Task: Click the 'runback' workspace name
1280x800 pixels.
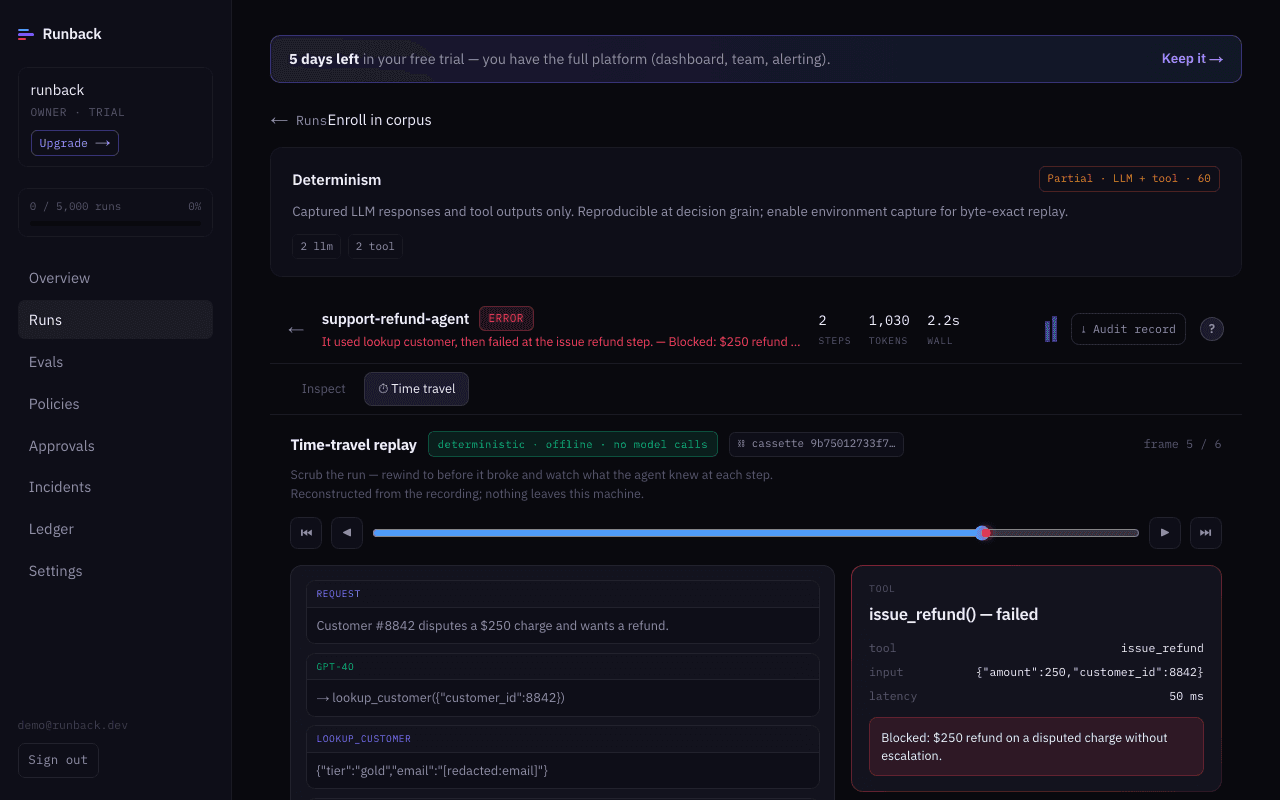Action: pyautogui.click(x=58, y=90)
